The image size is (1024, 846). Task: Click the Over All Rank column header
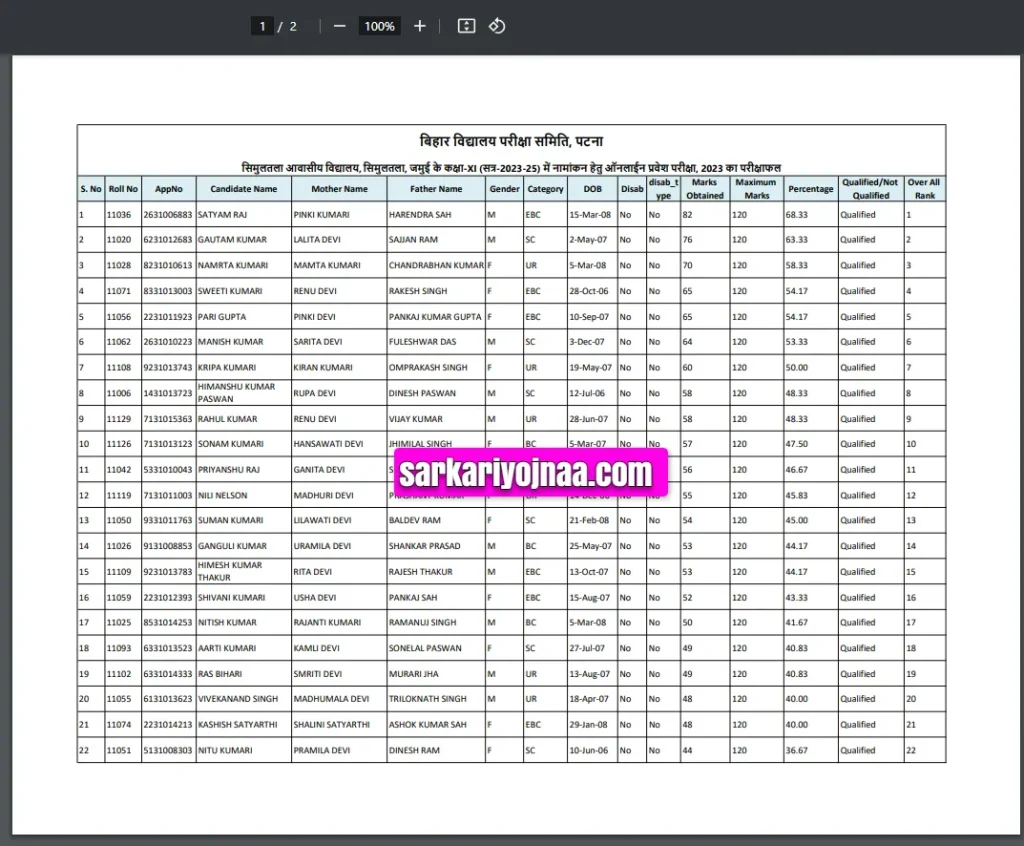point(924,189)
